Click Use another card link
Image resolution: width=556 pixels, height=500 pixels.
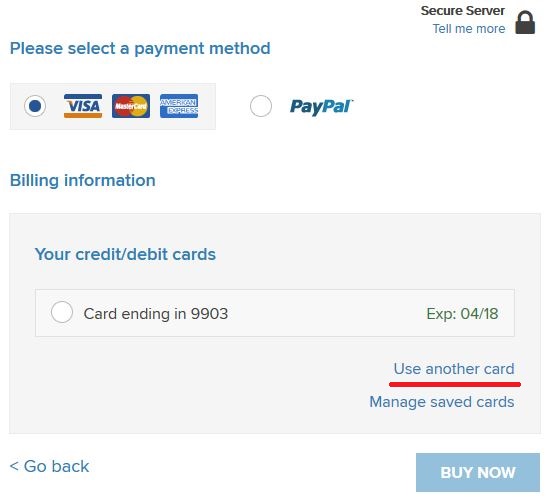[454, 369]
